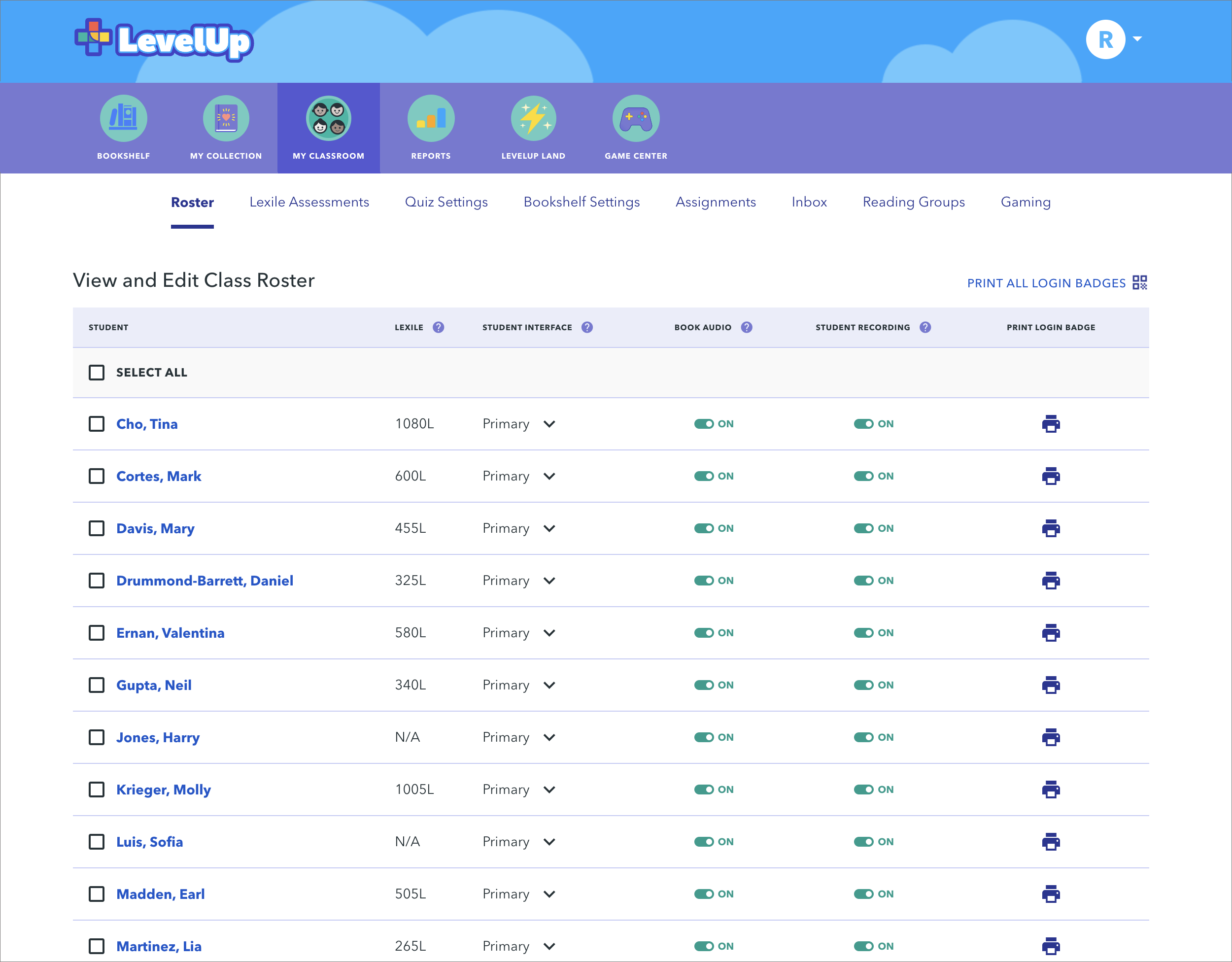Toggle Book Audio off for Cortes, Mark
1232x962 pixels.
coord(704,476)
